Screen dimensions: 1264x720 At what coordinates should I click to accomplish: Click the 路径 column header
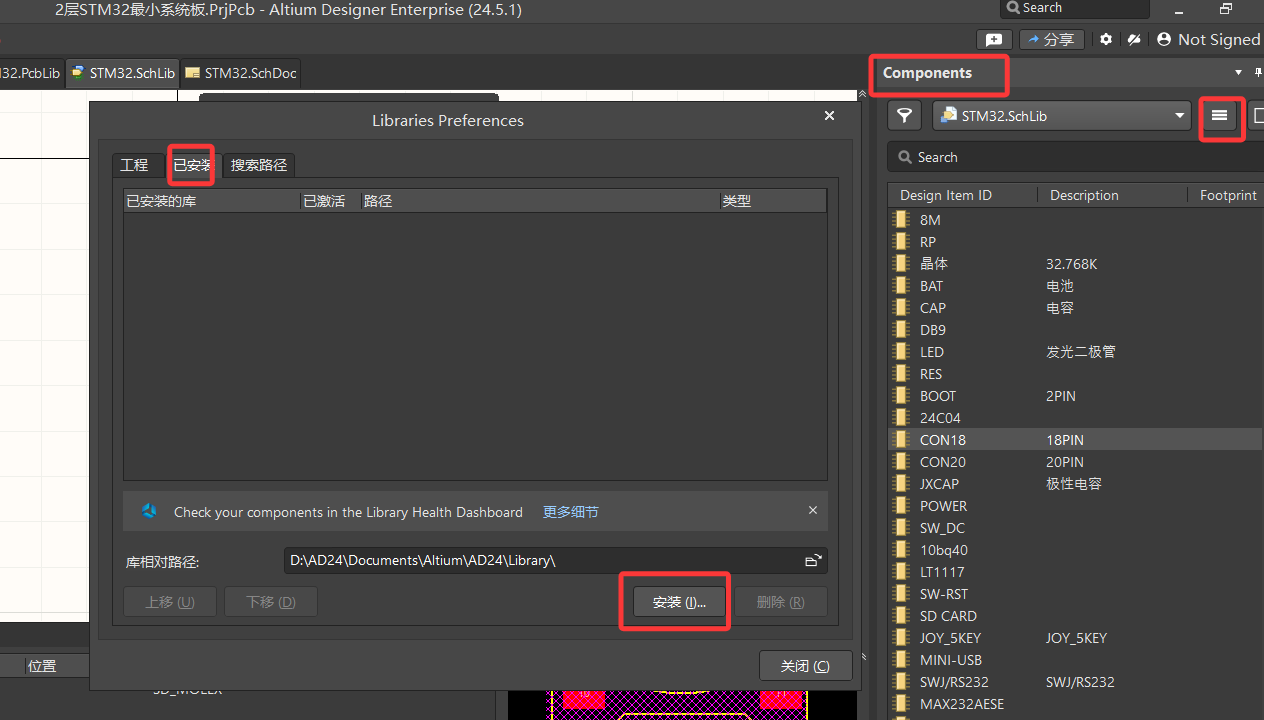click(540, 201)
